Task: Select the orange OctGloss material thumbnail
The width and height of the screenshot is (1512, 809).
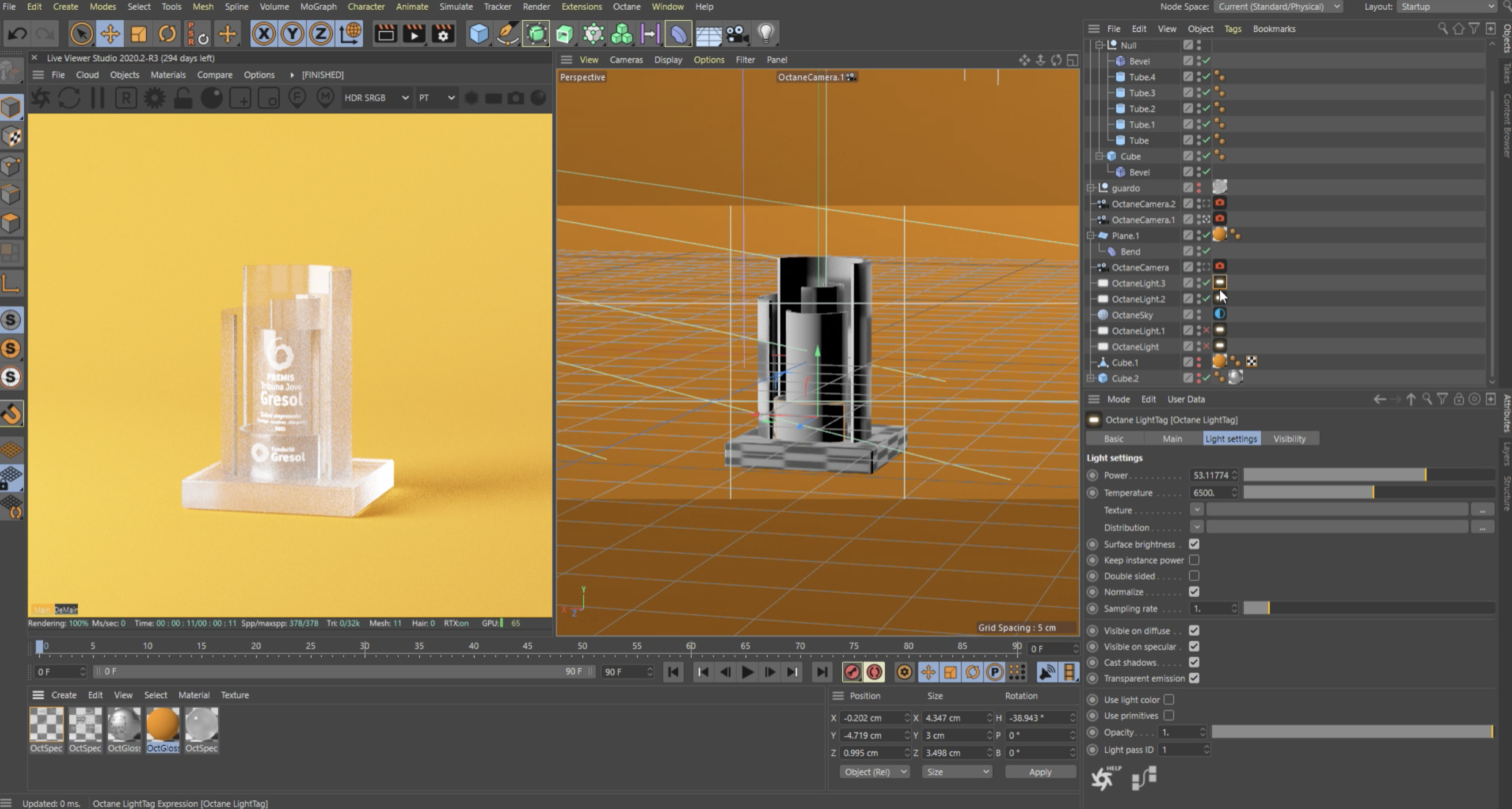Action: 163,725
